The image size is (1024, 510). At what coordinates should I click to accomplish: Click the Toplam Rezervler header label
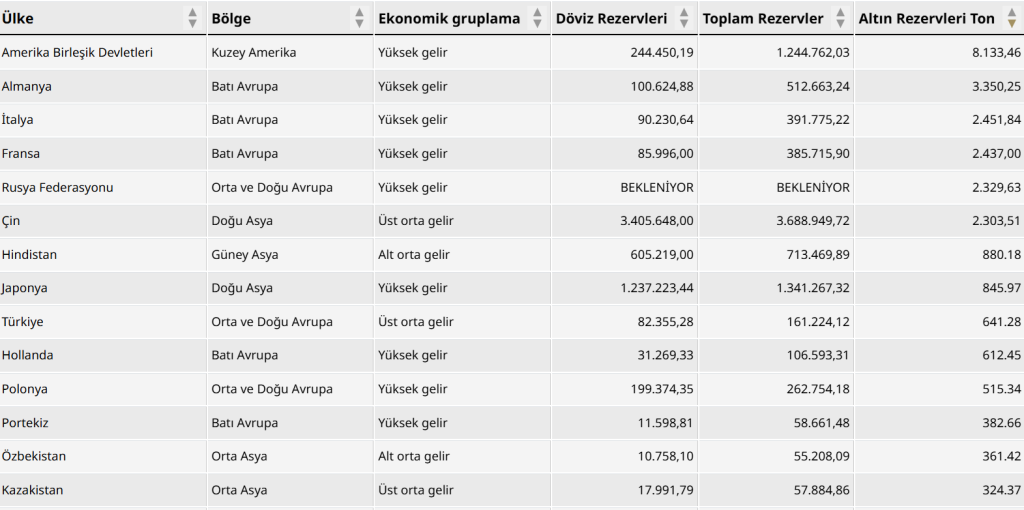pos(763,18)
